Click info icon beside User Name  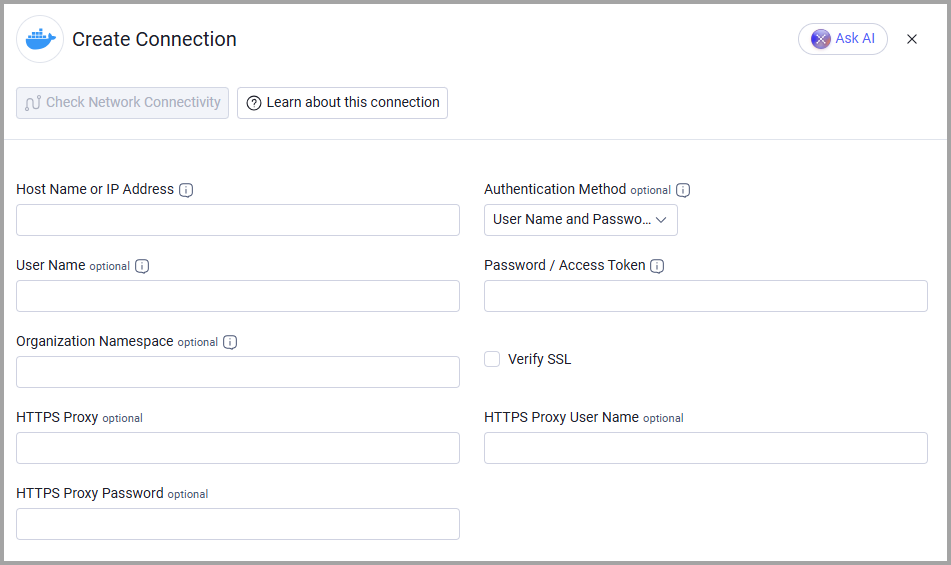pos(142,266)
